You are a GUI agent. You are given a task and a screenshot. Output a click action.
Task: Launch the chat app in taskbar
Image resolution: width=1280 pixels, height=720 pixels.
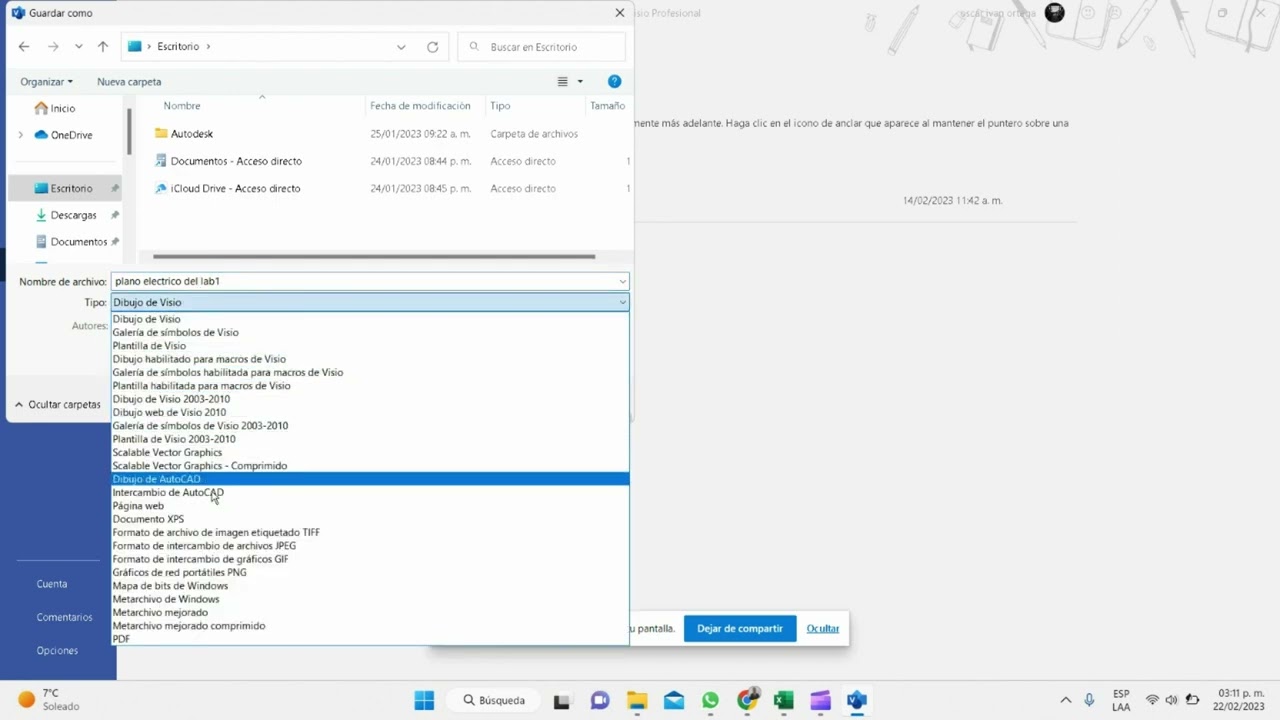coord(600,701)
